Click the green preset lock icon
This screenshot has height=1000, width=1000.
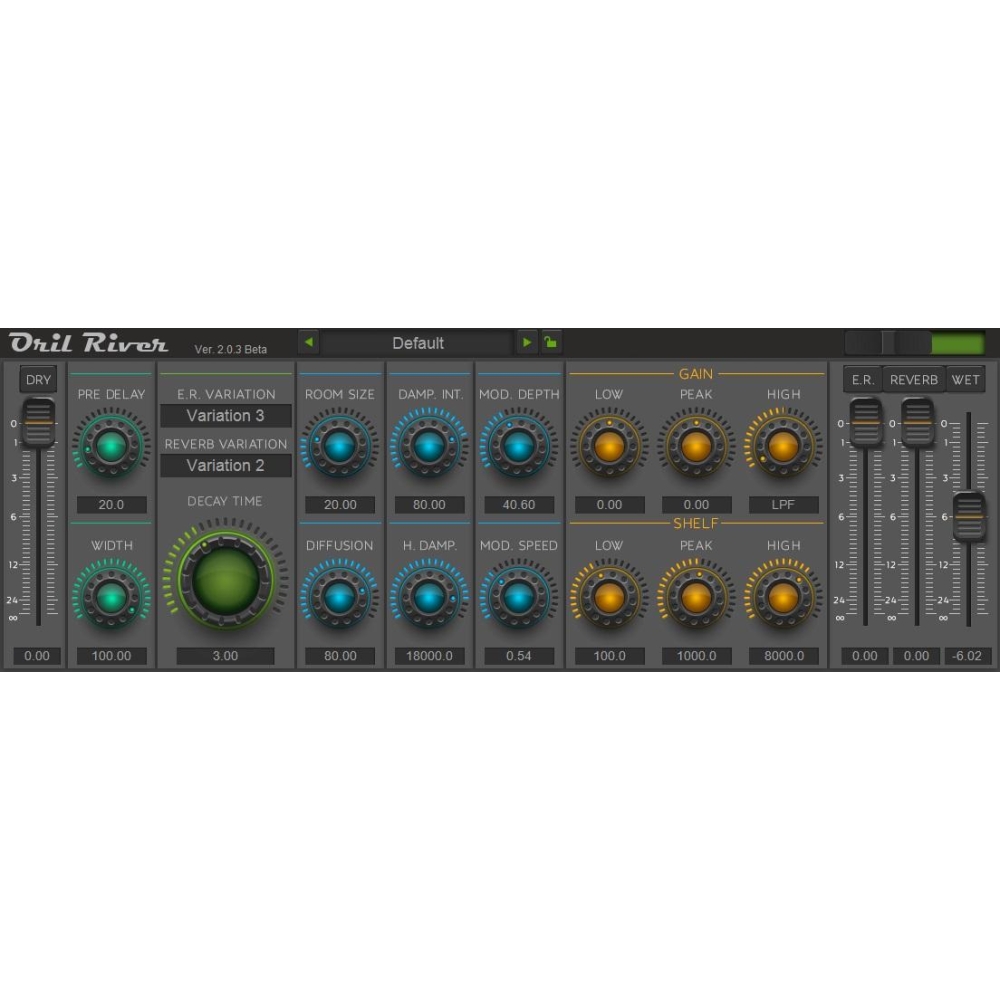click(551, 343)
